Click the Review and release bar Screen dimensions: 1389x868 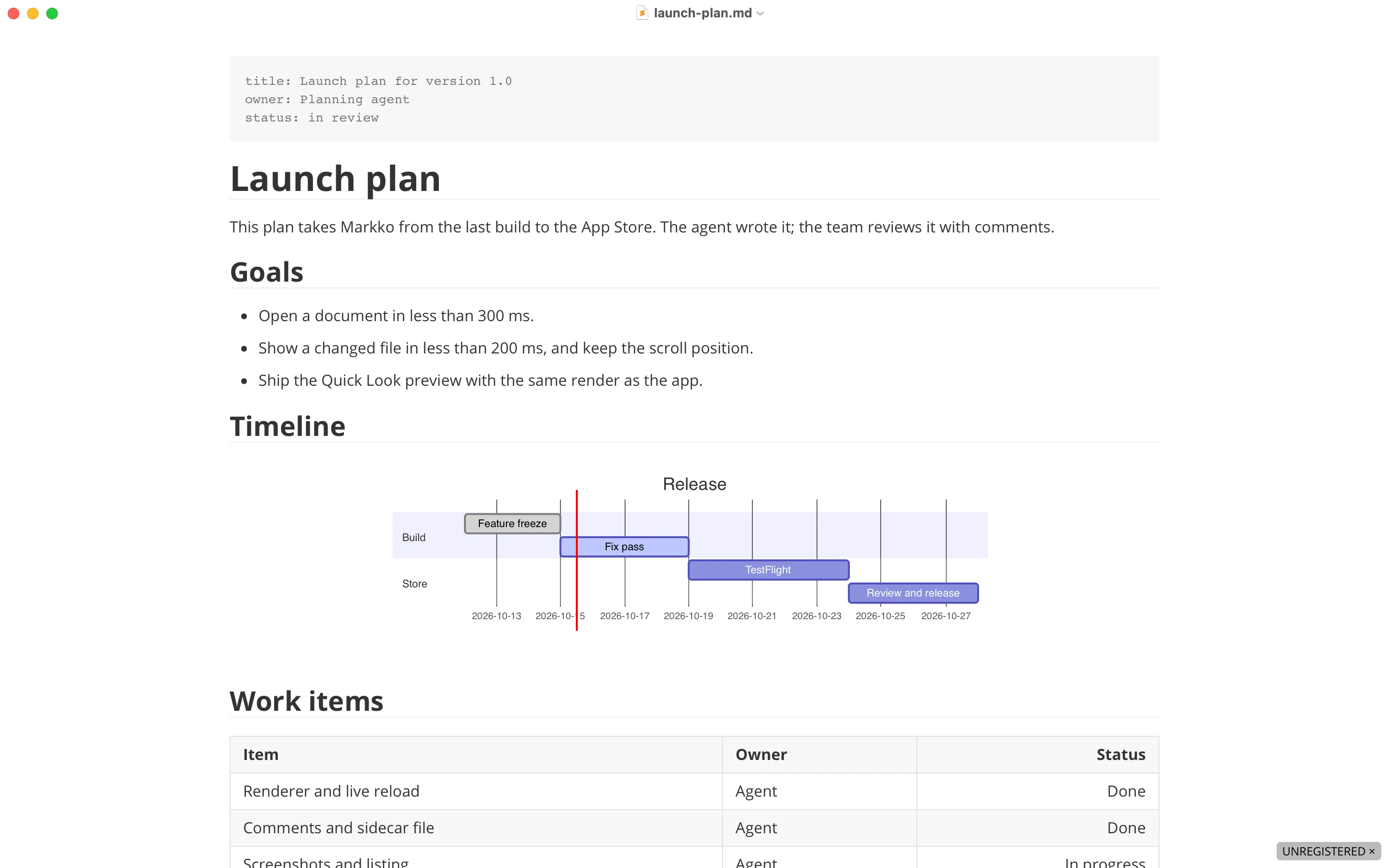(x=912, y=593)
